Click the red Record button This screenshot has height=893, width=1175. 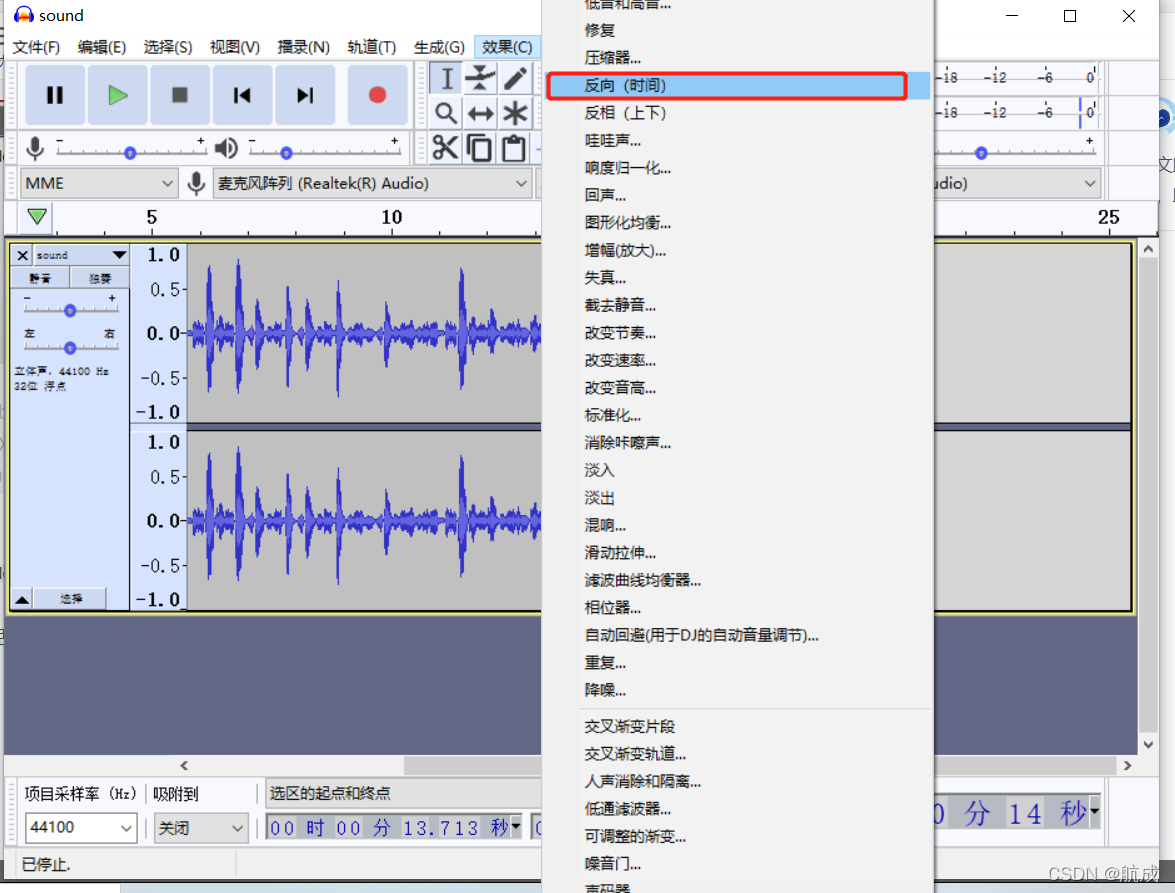click(378, 95)
